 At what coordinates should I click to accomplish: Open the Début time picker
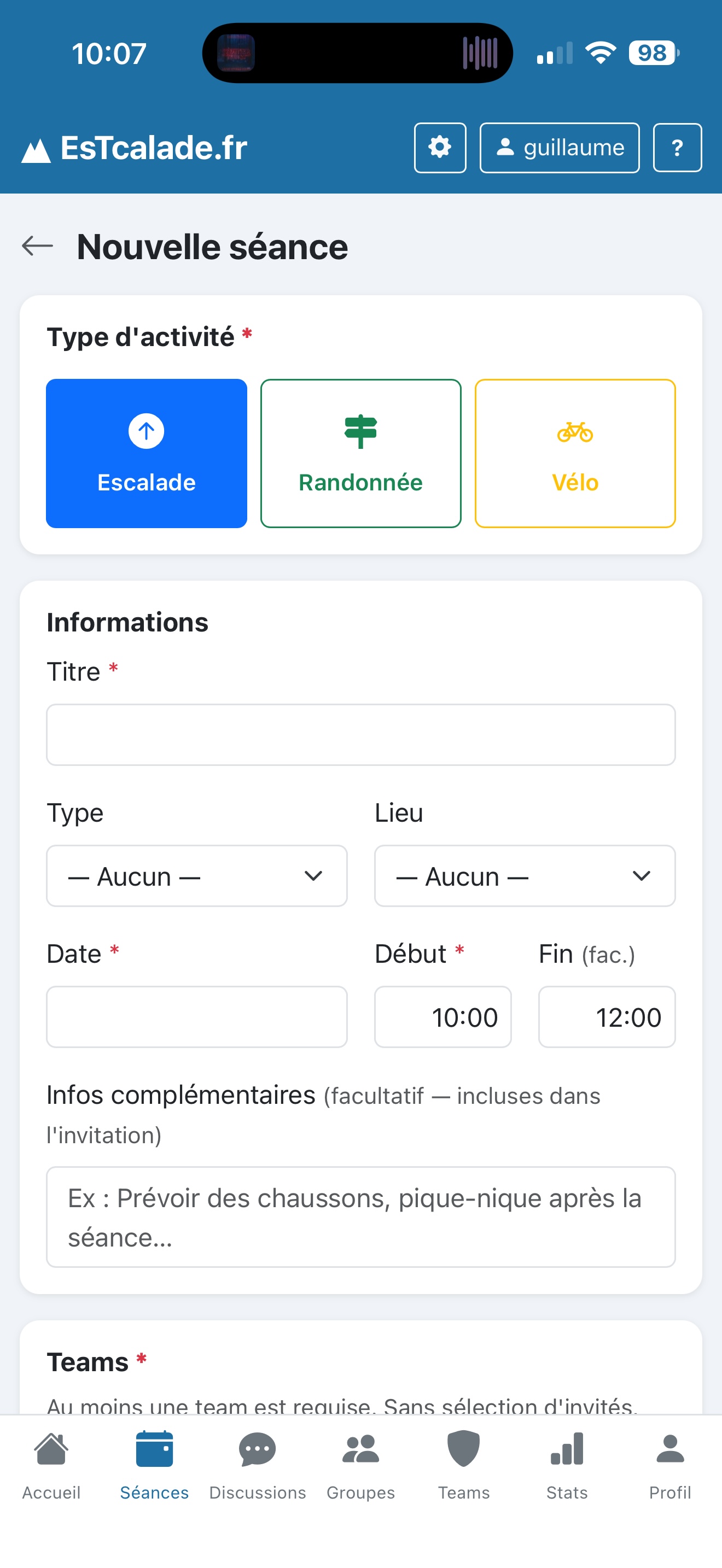click(x=442, y=1017)
